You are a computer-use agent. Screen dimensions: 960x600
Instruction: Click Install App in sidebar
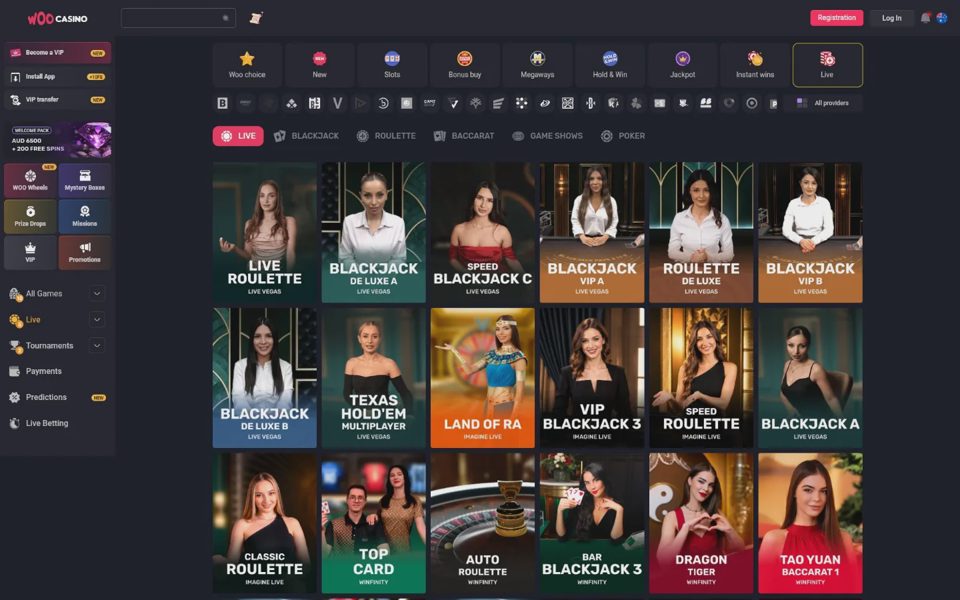tap(58, 77)
